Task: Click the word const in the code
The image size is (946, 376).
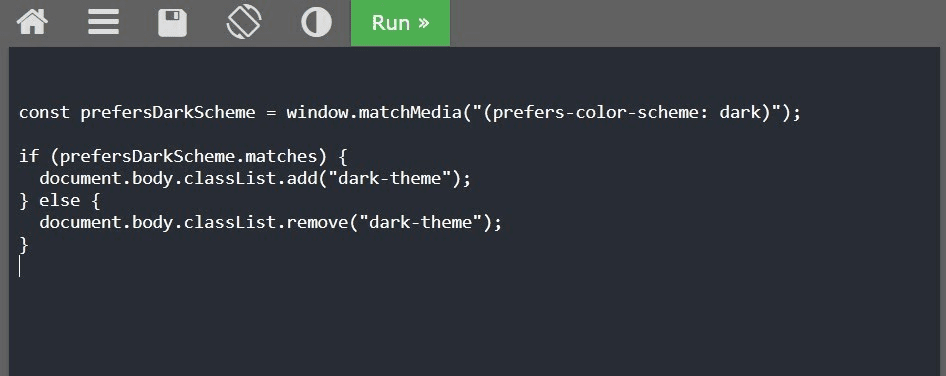Action: click(44, 112)
